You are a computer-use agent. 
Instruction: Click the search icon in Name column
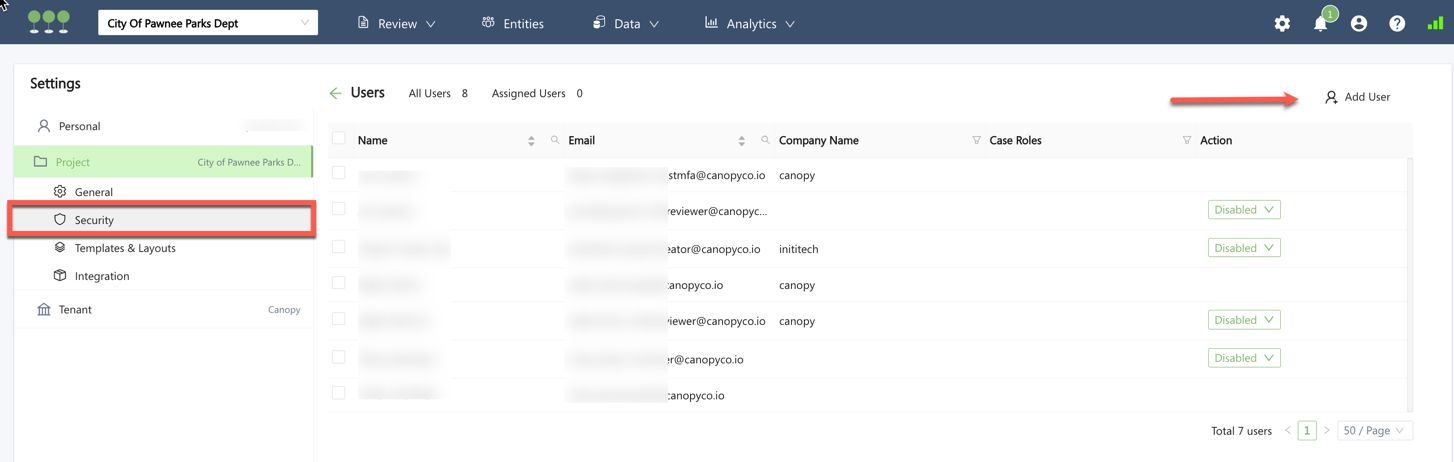[x=555, y=141]
